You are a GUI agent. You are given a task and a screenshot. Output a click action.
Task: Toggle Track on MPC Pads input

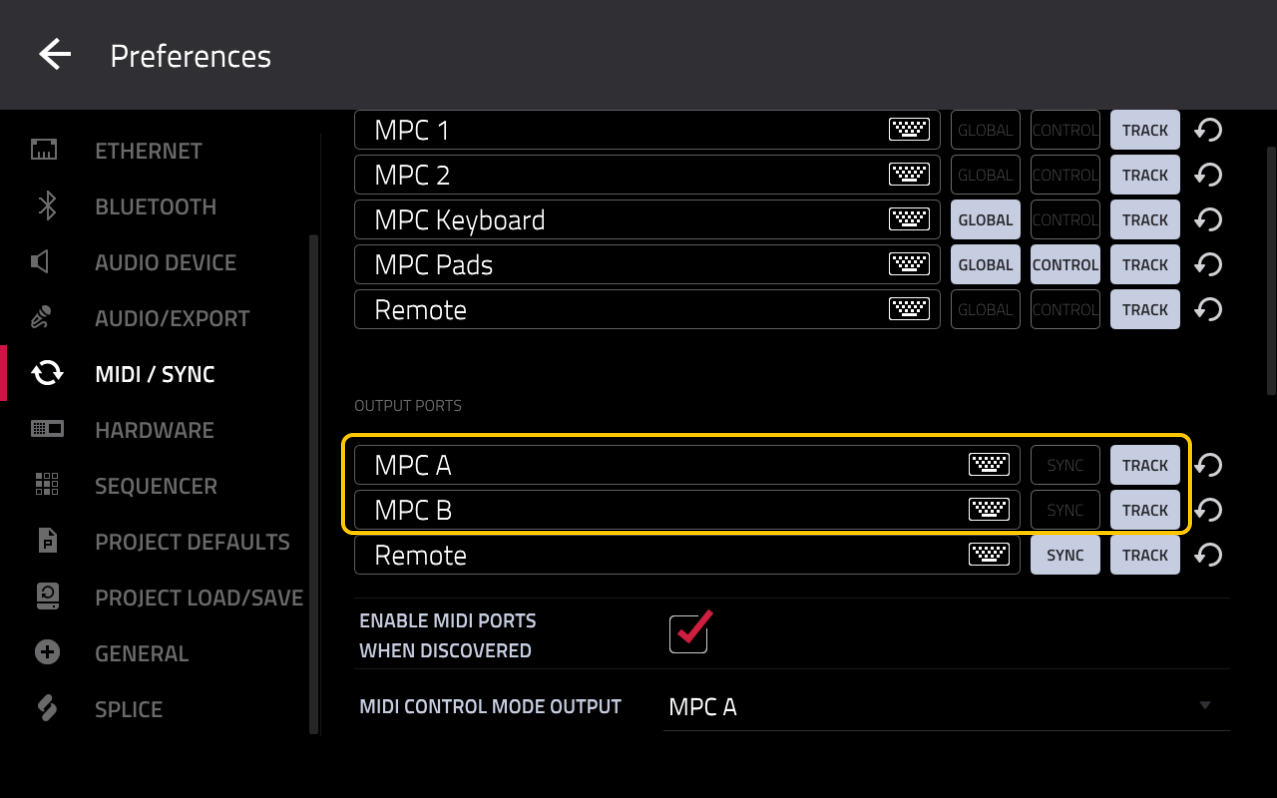[1145, 265]
